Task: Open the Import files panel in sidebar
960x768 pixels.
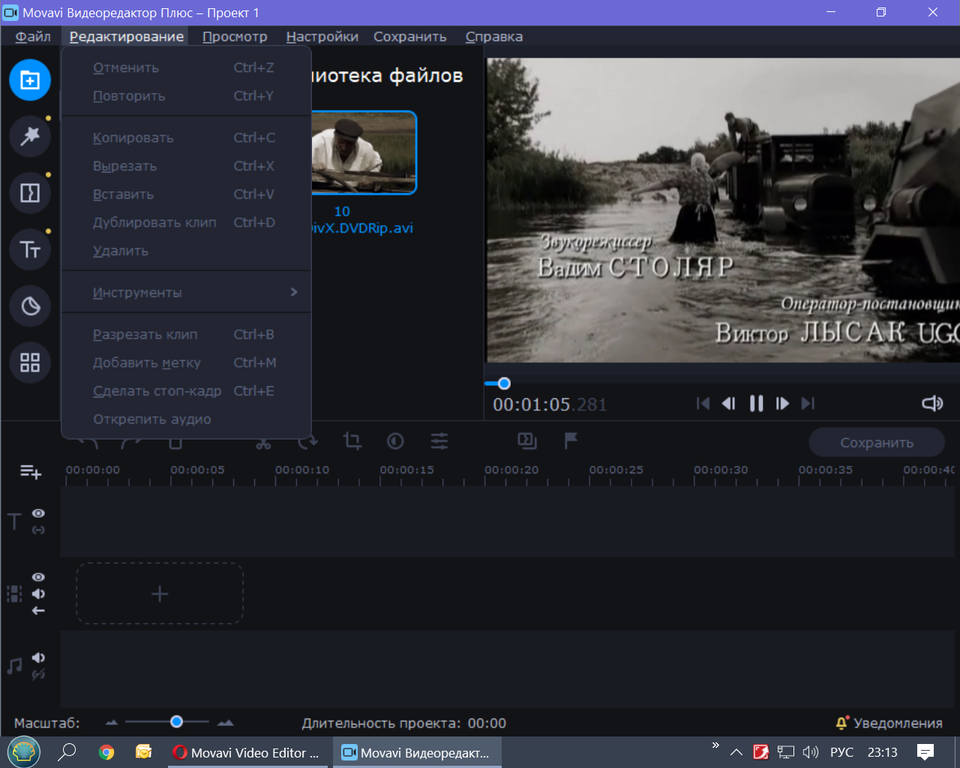Action: (x=30, y=80)
